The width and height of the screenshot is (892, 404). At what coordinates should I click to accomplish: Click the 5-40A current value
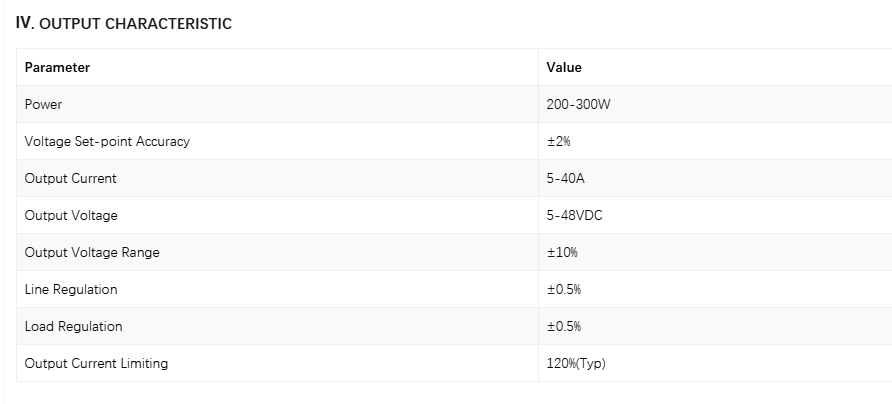[x=565, y=178]
